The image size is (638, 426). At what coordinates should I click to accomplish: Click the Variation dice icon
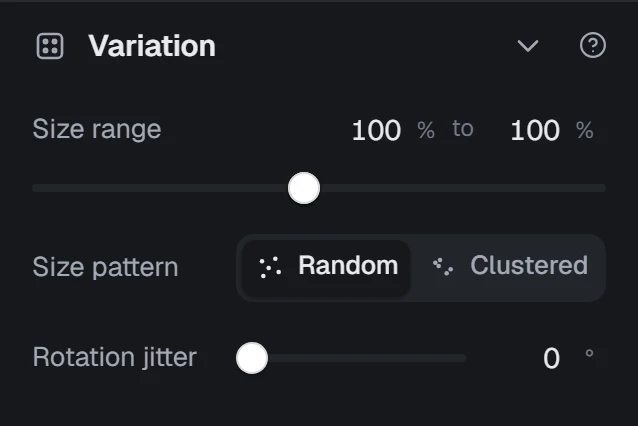click(50, 46)
